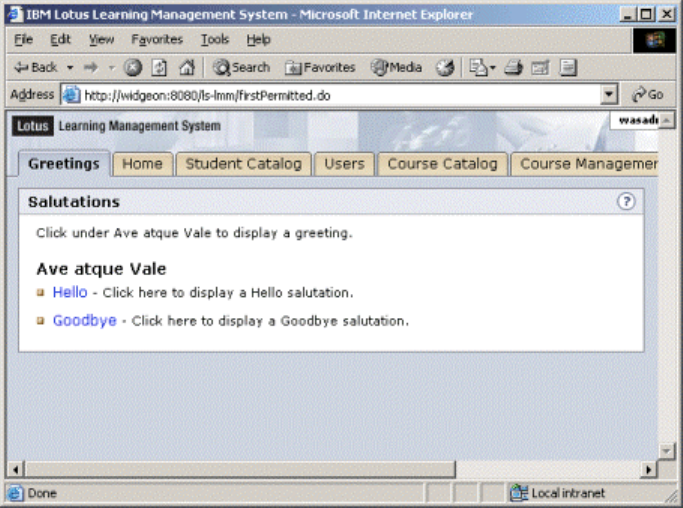Screen dimensions: 683x508
Task: Open the Back history dropdown arrow
Action: coord(70,68)
